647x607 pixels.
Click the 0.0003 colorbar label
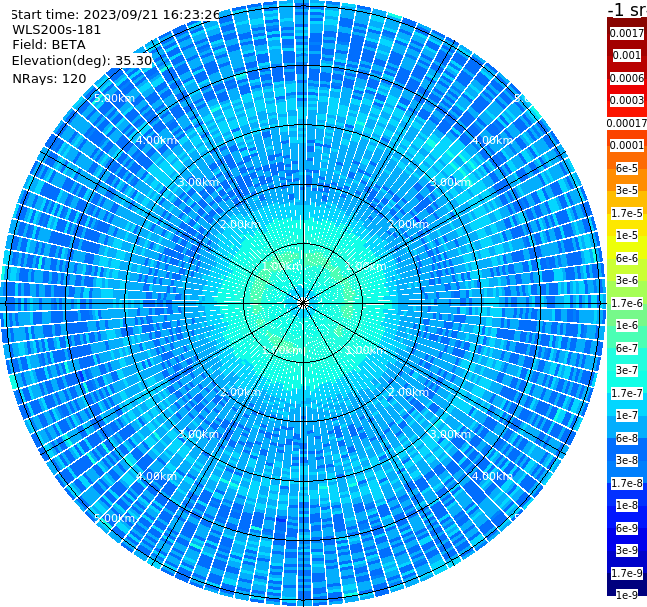coord(627,100)
